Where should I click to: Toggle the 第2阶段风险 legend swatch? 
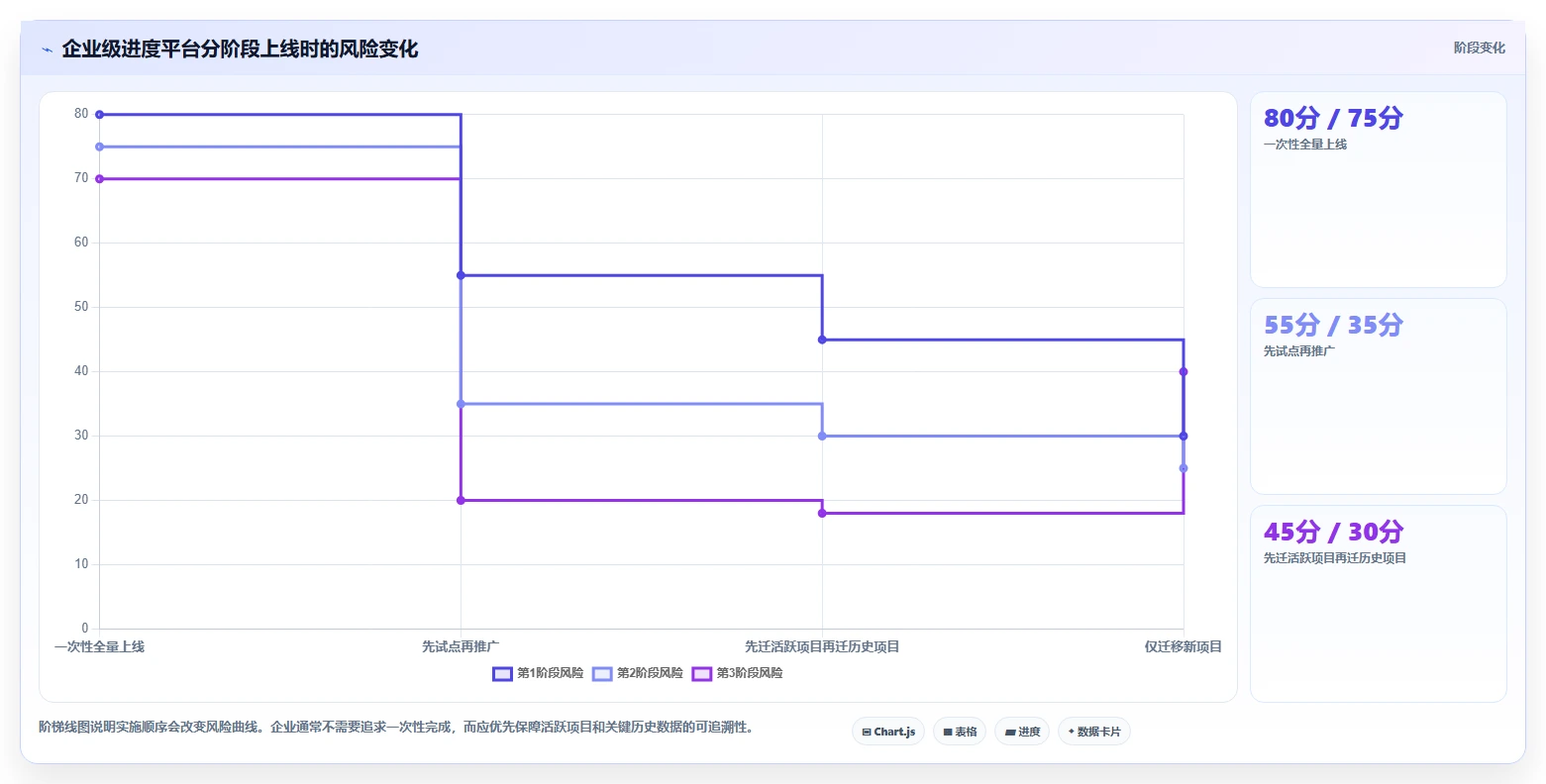pyautogui.click(x=602, y=673)
